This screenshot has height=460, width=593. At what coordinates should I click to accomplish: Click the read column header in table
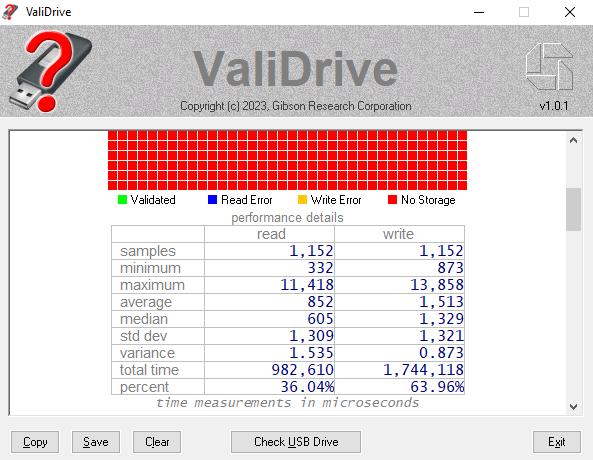point(270,234)
